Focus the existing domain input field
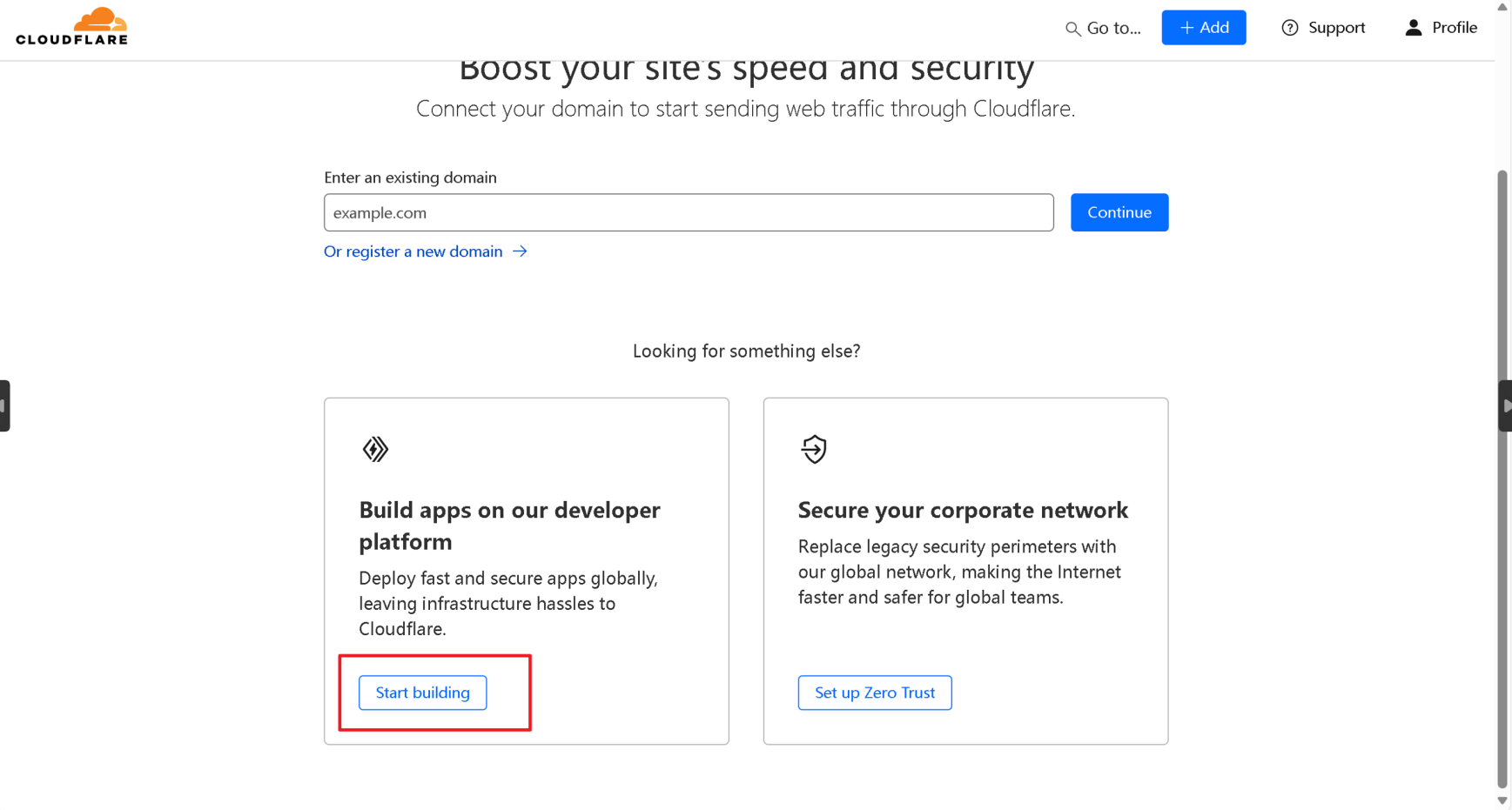Image resolution: width=1512 pixels, height=810 pixels. (688, 212)
